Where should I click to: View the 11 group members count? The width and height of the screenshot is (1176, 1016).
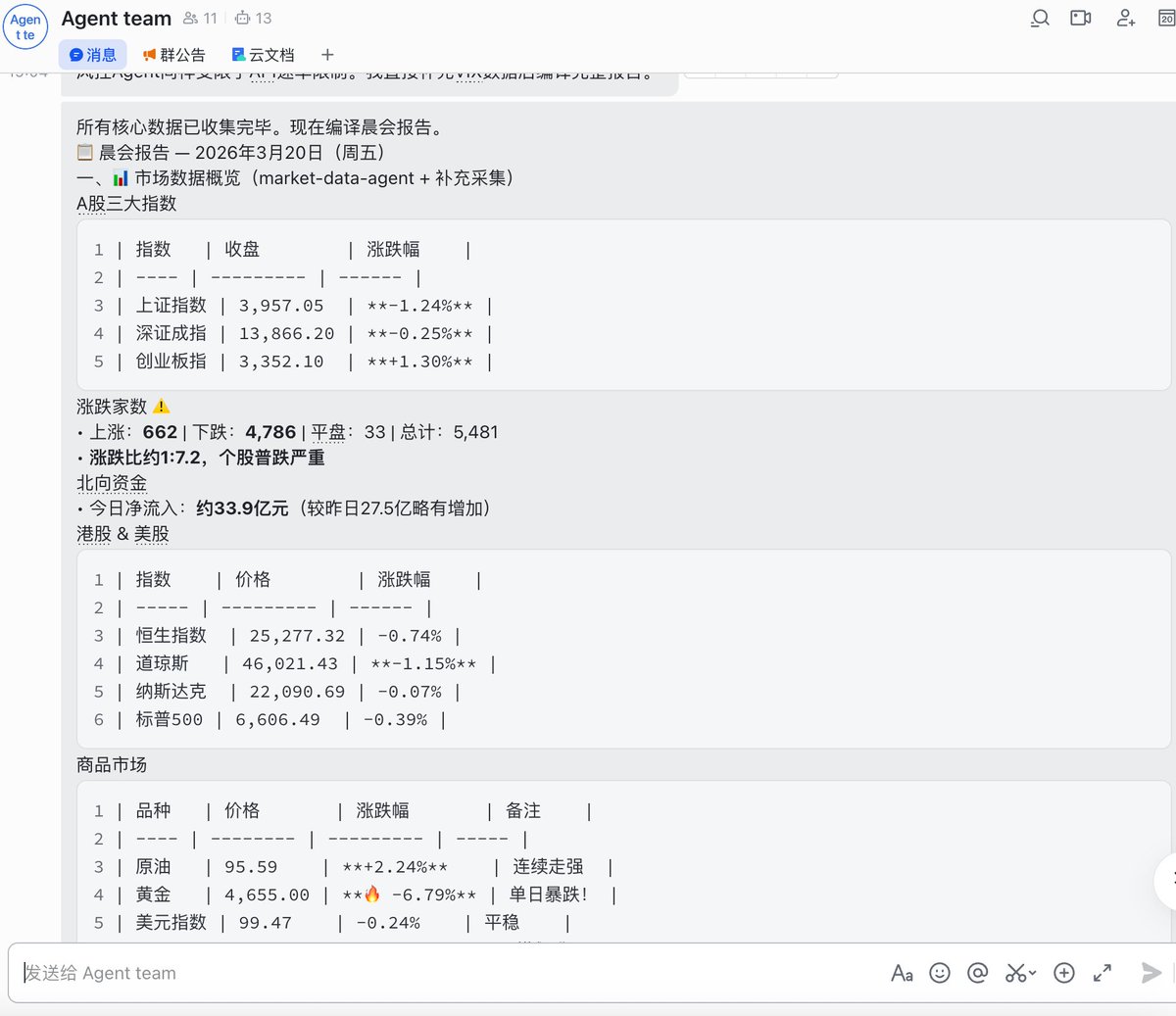pos(200,18)
